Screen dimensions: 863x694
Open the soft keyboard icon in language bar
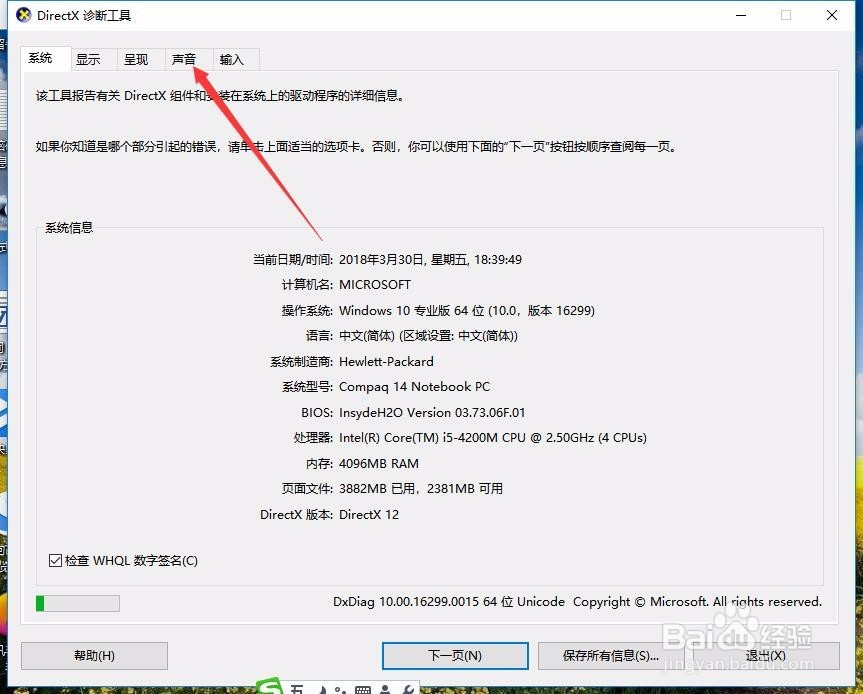(364, 688)
